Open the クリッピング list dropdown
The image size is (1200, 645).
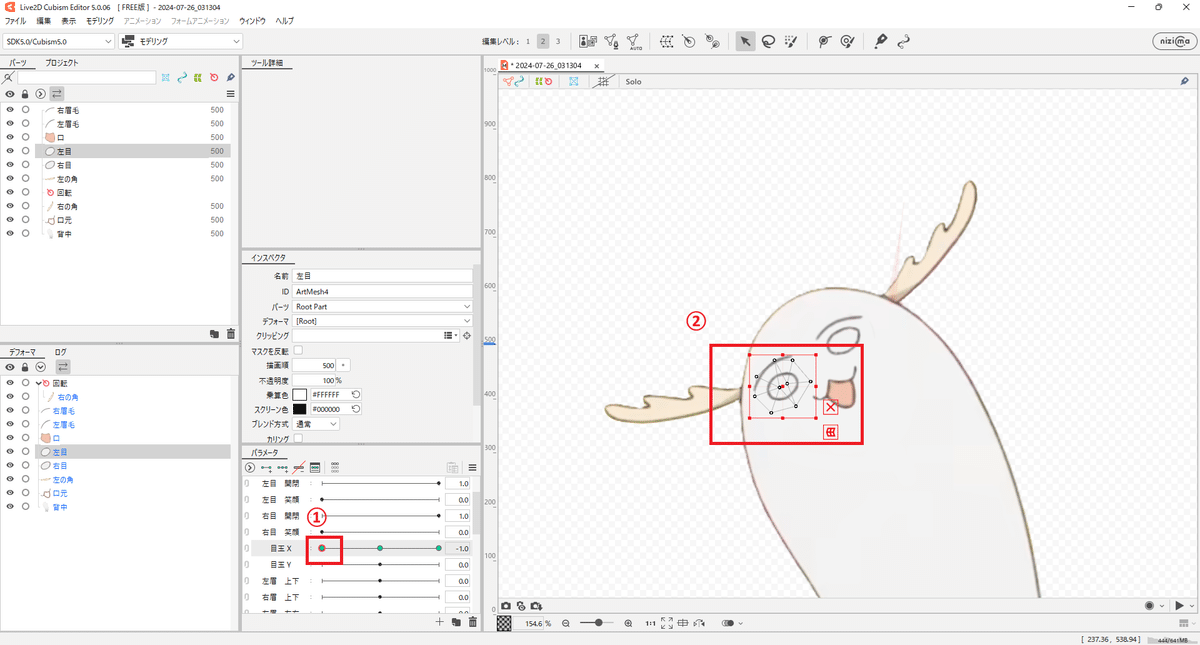[451, 336]
